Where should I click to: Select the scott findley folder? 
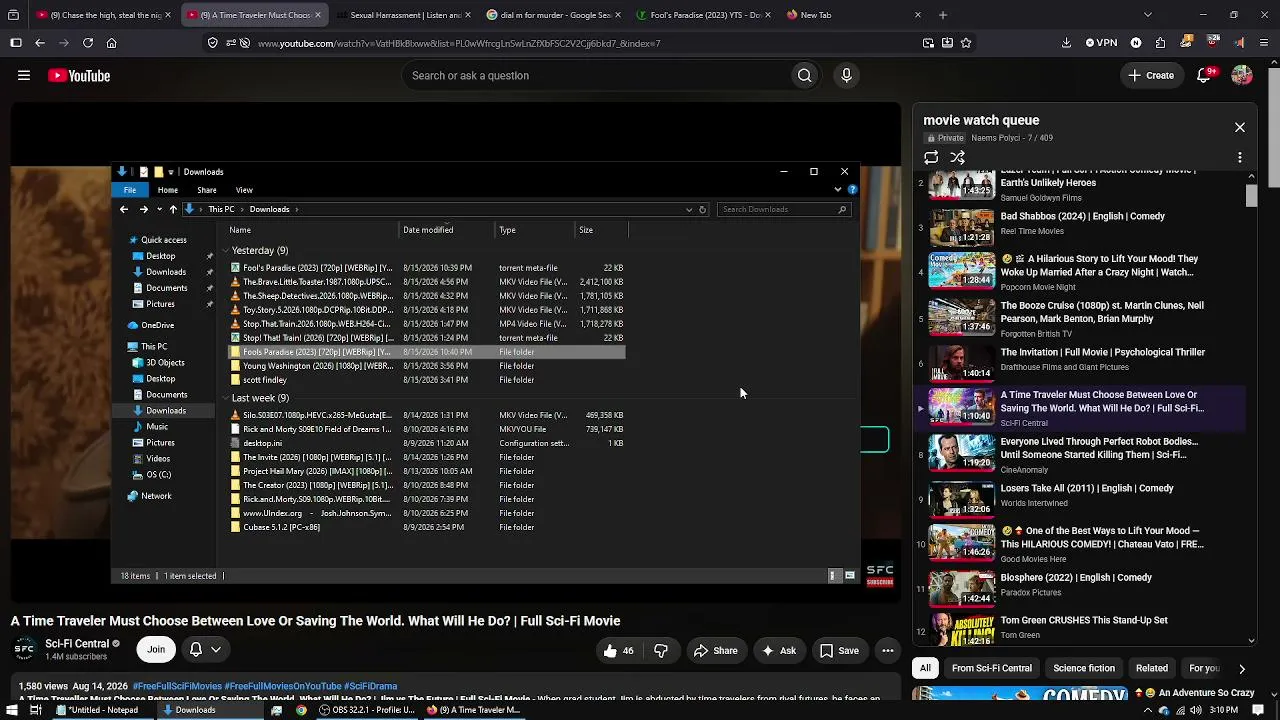pyautogui.click(x=264, y=380)
